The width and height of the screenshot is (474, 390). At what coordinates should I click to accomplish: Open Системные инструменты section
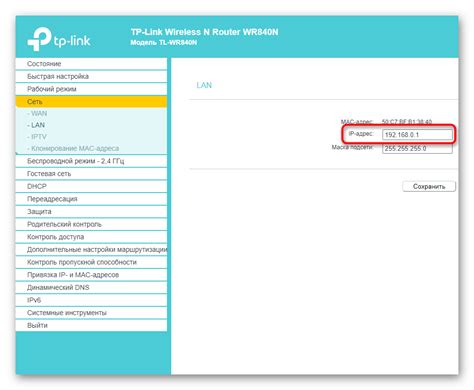pos(91,313)
